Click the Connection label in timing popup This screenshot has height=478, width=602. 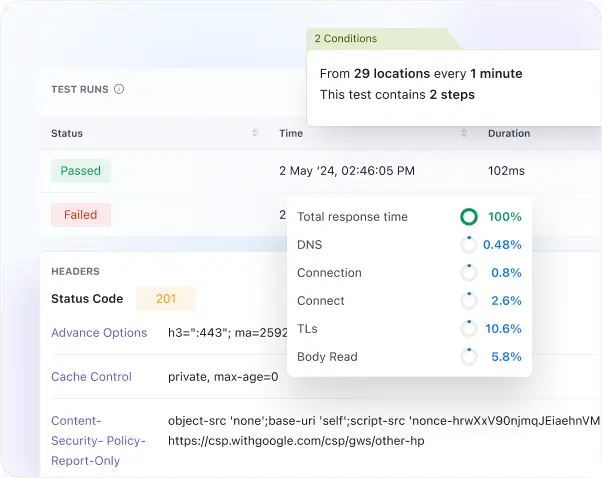point(329,273)
